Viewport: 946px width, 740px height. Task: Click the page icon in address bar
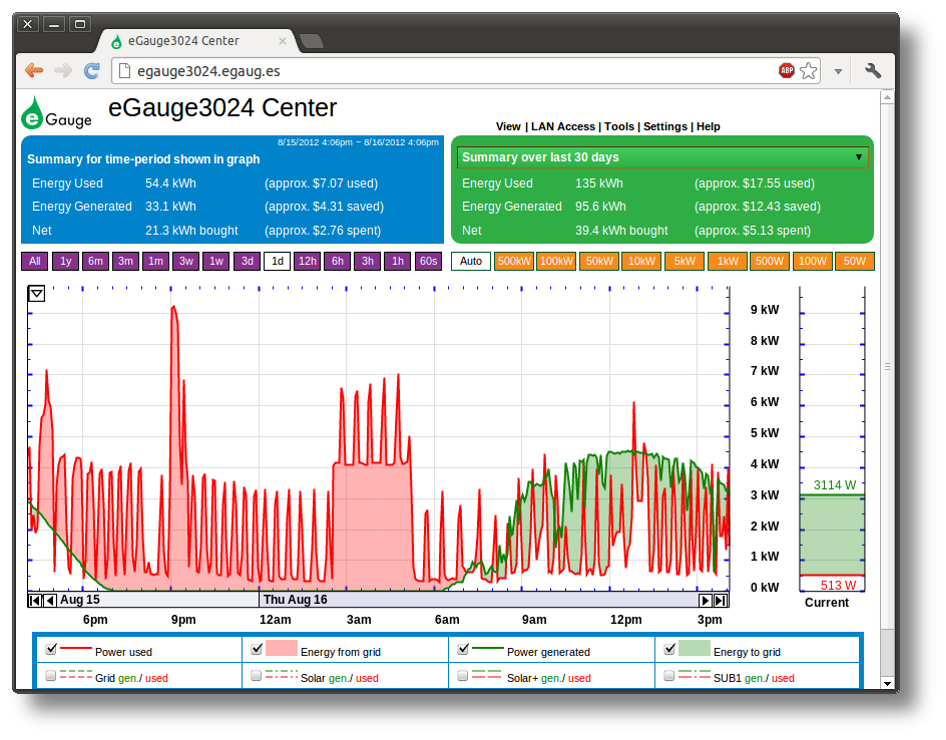[124, 71]
